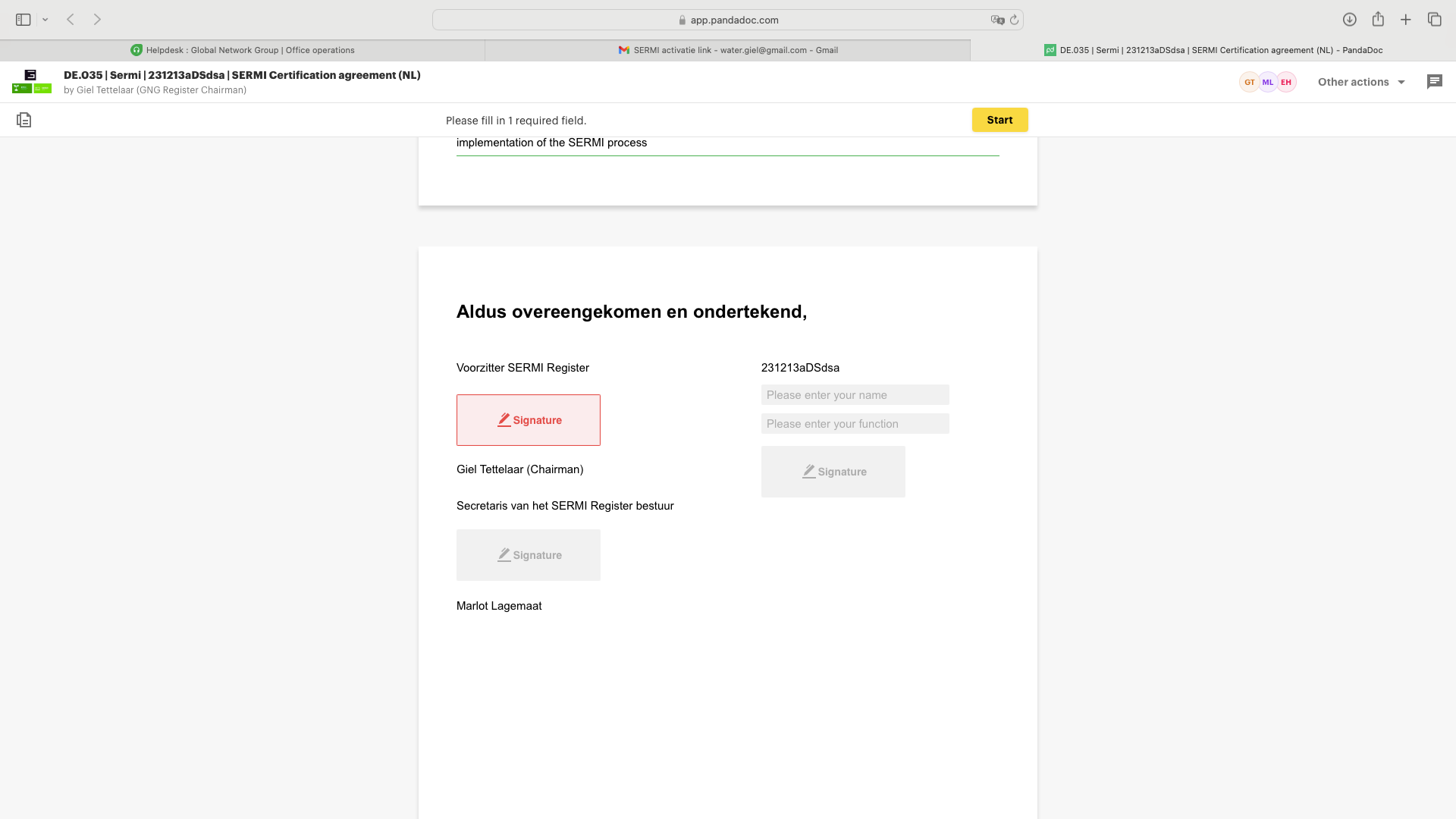Viewport: 1456px width, 819px height.
Task: Open the document pages panel icon
Action: coord(24,120)
